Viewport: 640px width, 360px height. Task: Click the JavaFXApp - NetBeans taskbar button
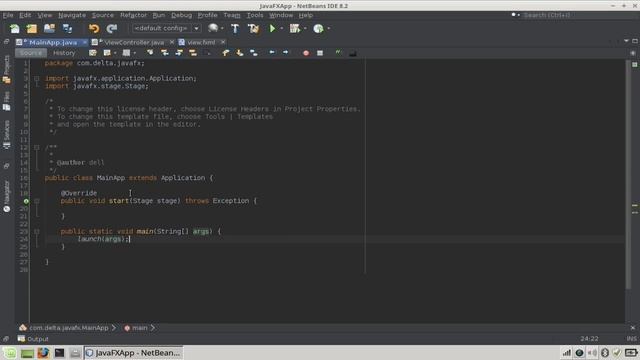tap(133, 353)
